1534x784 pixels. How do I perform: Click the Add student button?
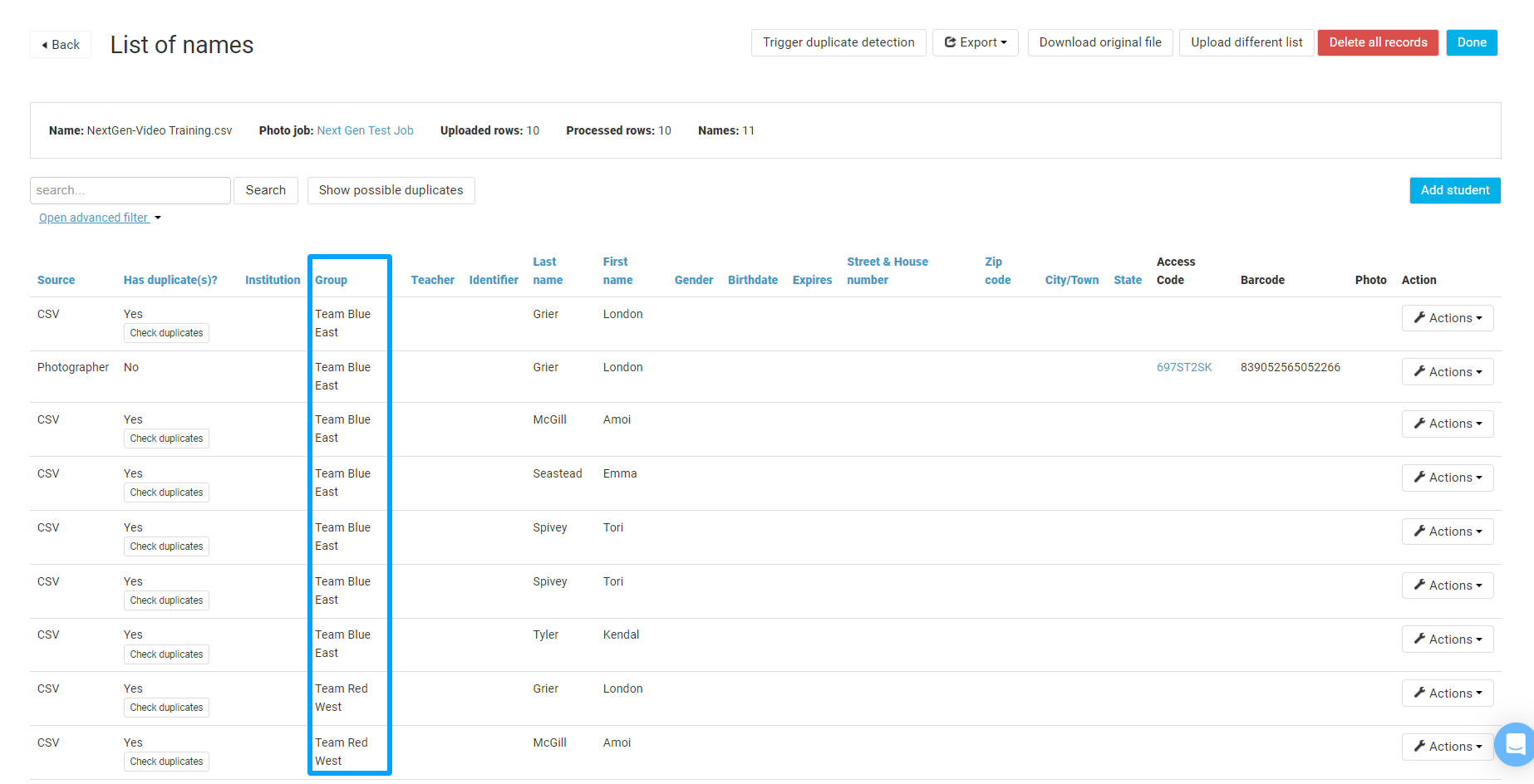pos(1455,190)
